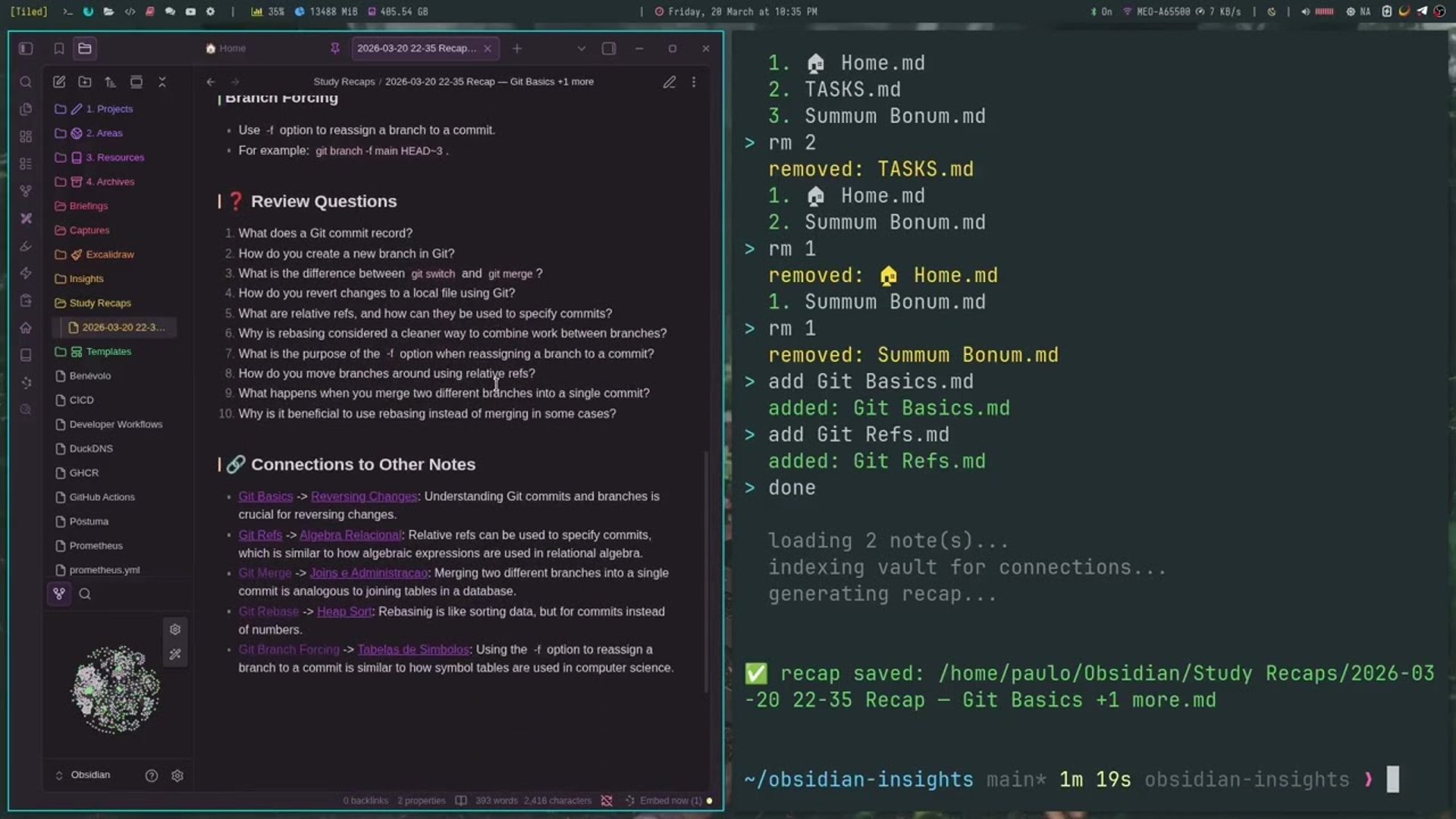Change file explorer sort order
The height and width of the screenshot is (819, 1456).
[x=111, y=82]
